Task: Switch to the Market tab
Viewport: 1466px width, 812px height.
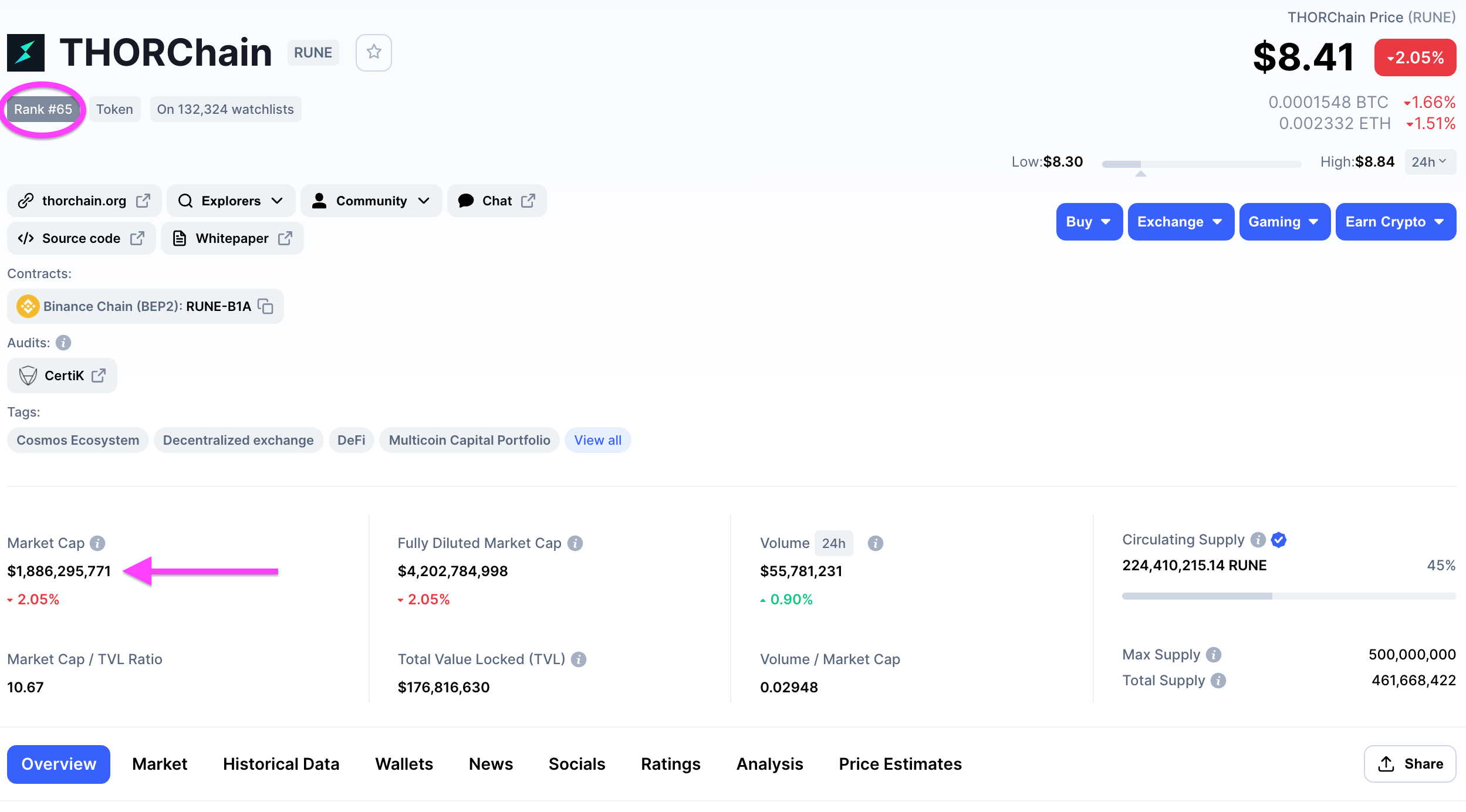Action: pyautogui.click(x=160, y=764)
